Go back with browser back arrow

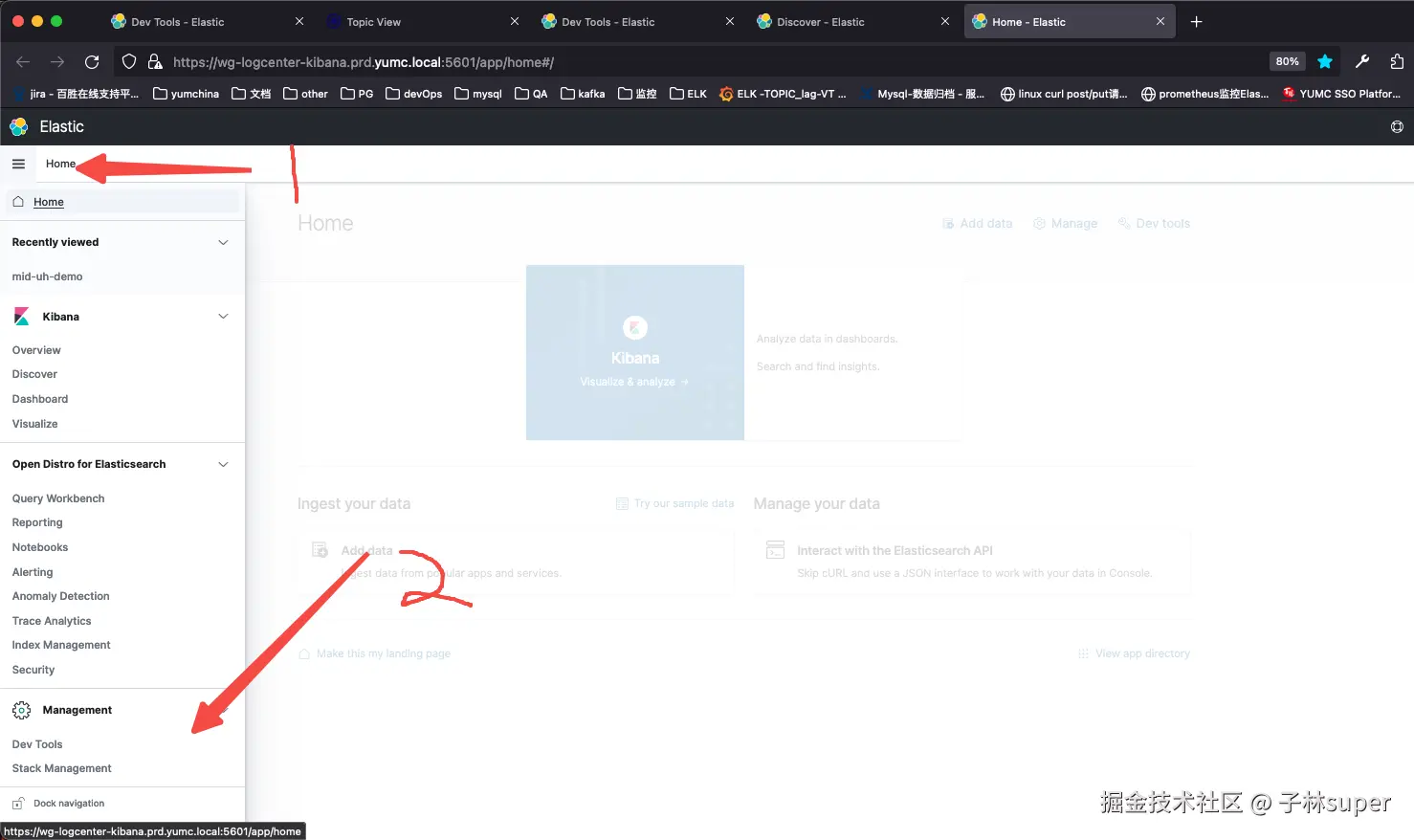23,62
